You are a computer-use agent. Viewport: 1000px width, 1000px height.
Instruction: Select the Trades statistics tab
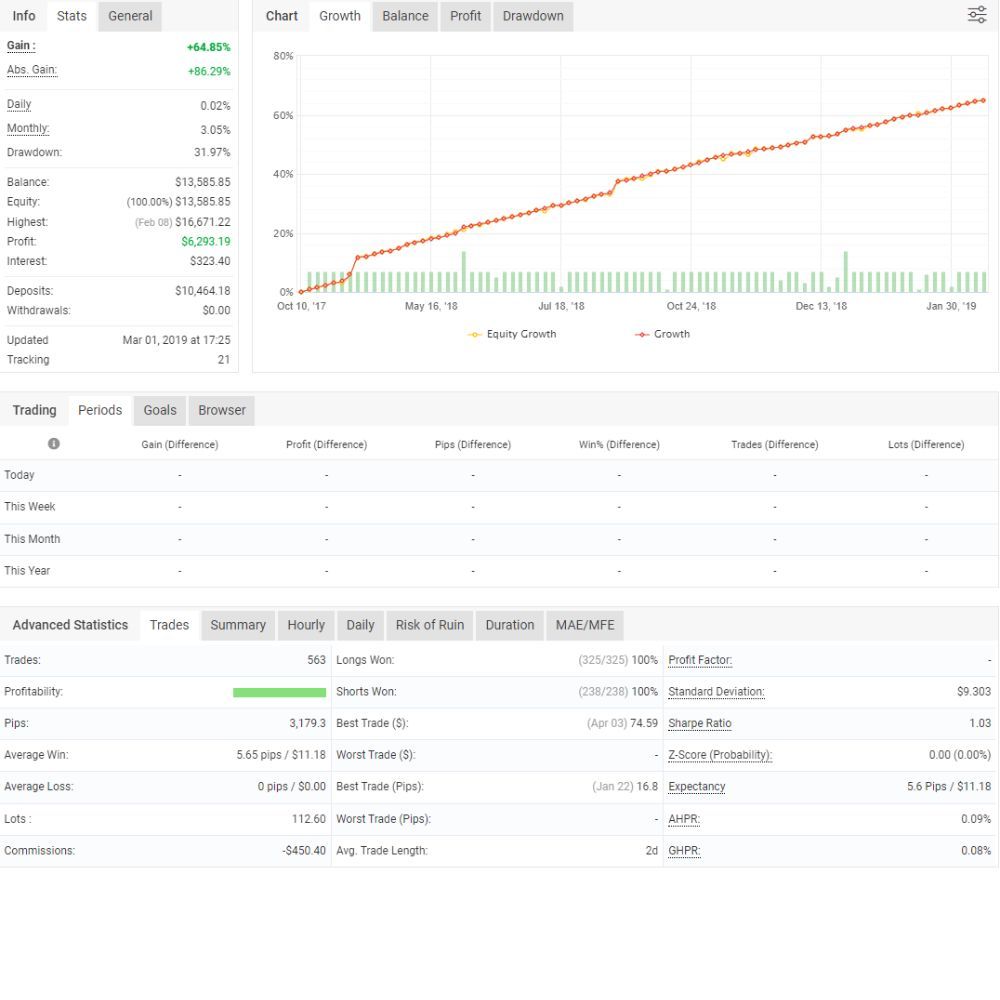[169, 625]
